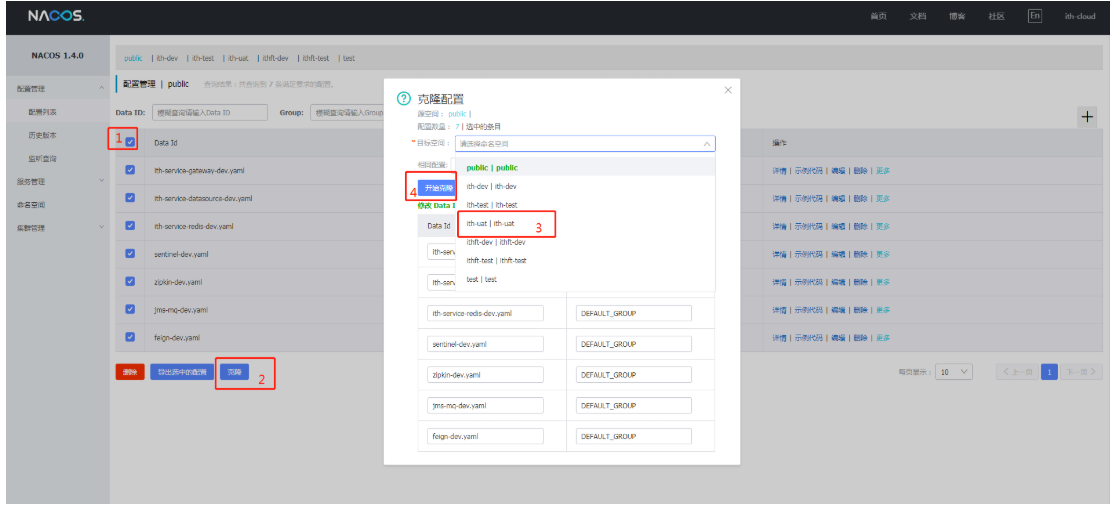This screenshot has width=1115, height=509.
Task: Edit feign-dev.yaml Data Id field in dialog
Action: point(485,436)
